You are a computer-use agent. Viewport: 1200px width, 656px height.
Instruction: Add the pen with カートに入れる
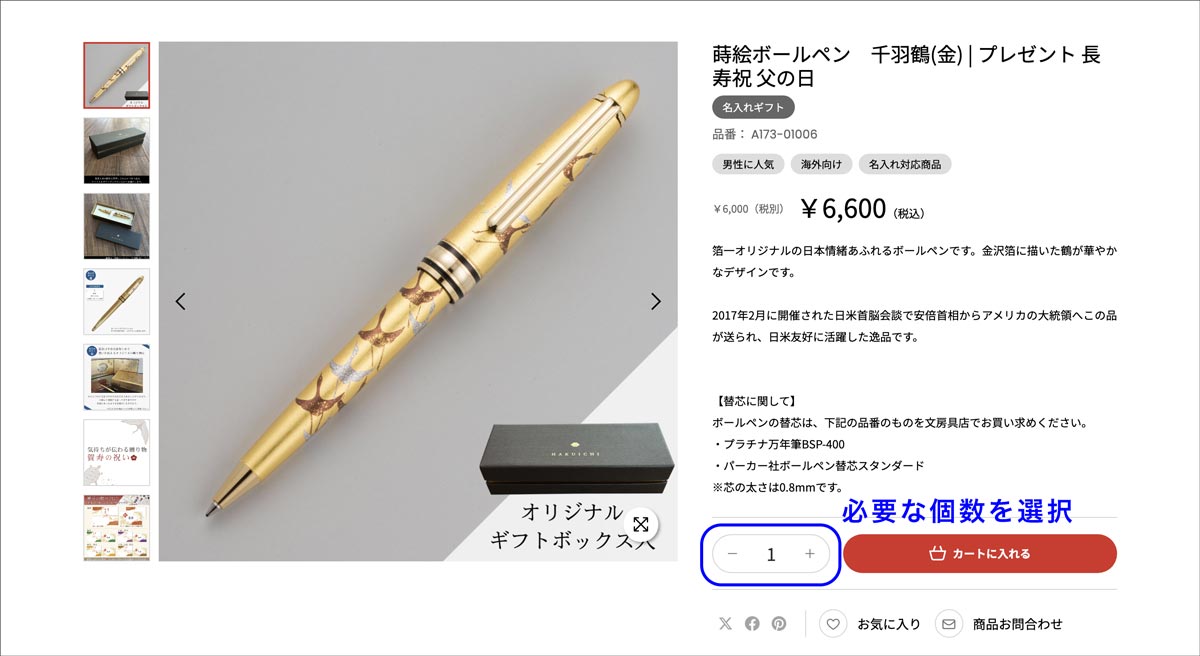click(980, 553)
